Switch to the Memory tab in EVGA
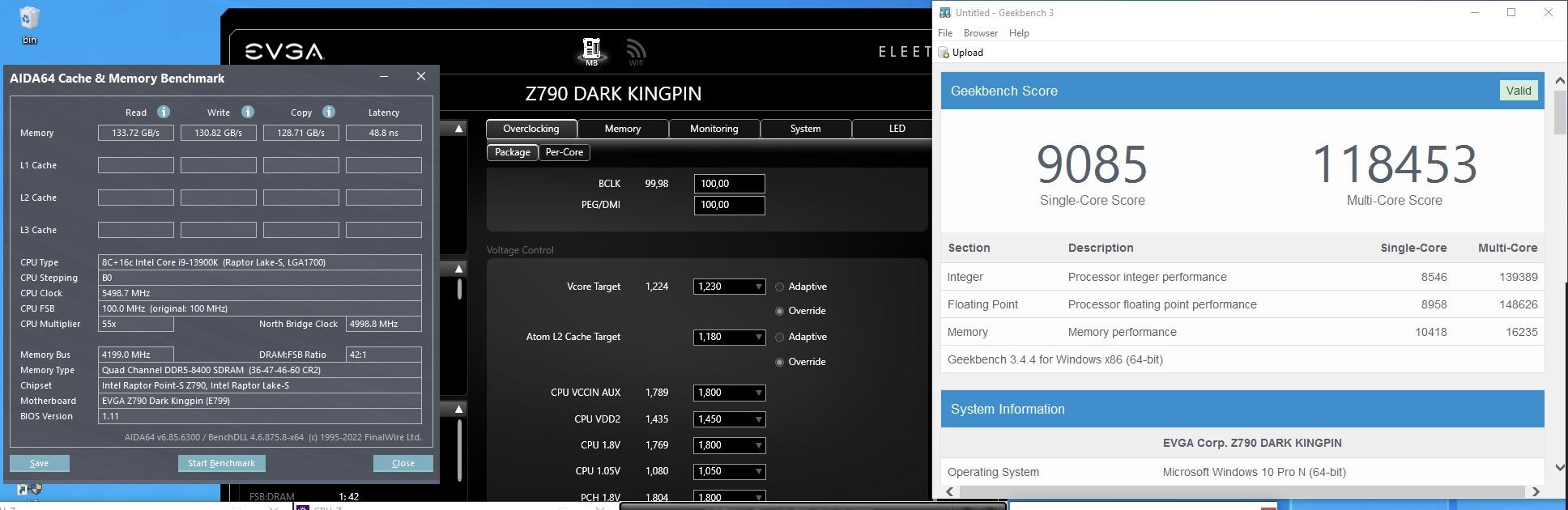 coord(623,129)
